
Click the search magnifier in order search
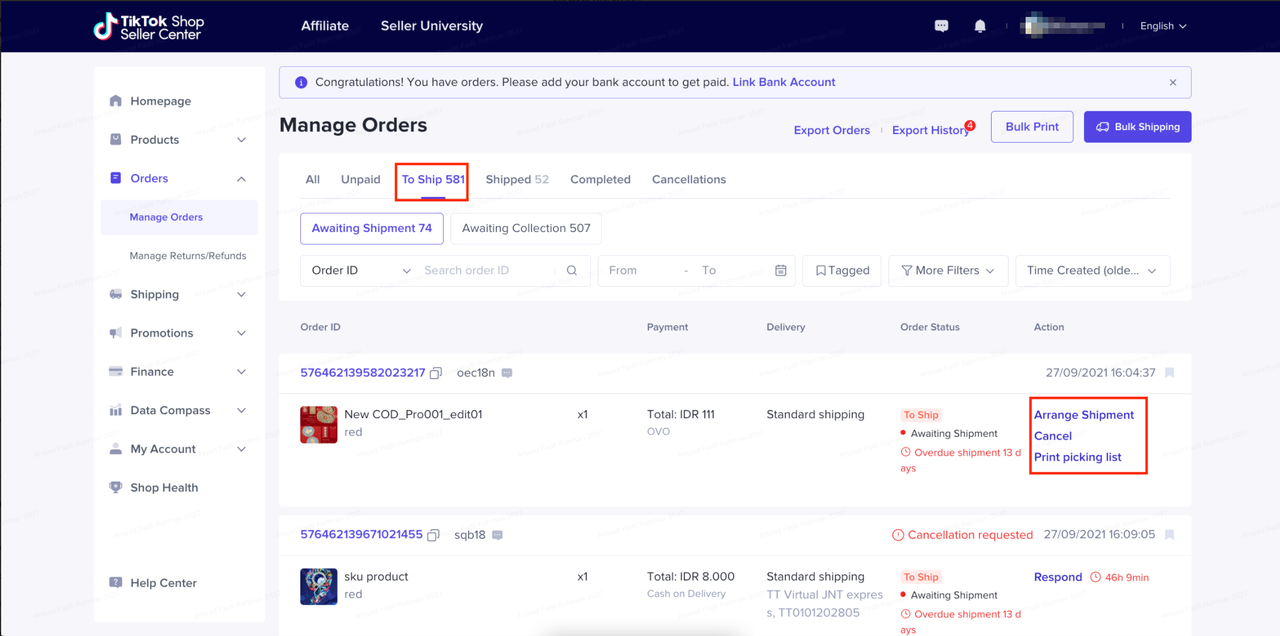(x=572, y=271)
